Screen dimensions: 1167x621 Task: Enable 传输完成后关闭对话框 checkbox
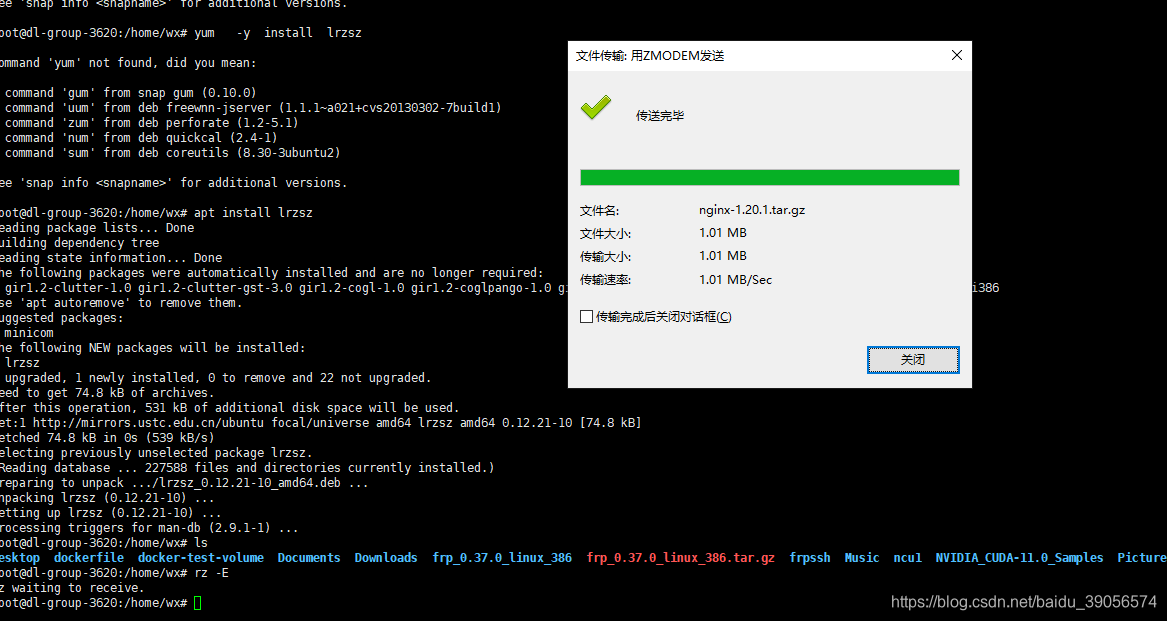586,316
